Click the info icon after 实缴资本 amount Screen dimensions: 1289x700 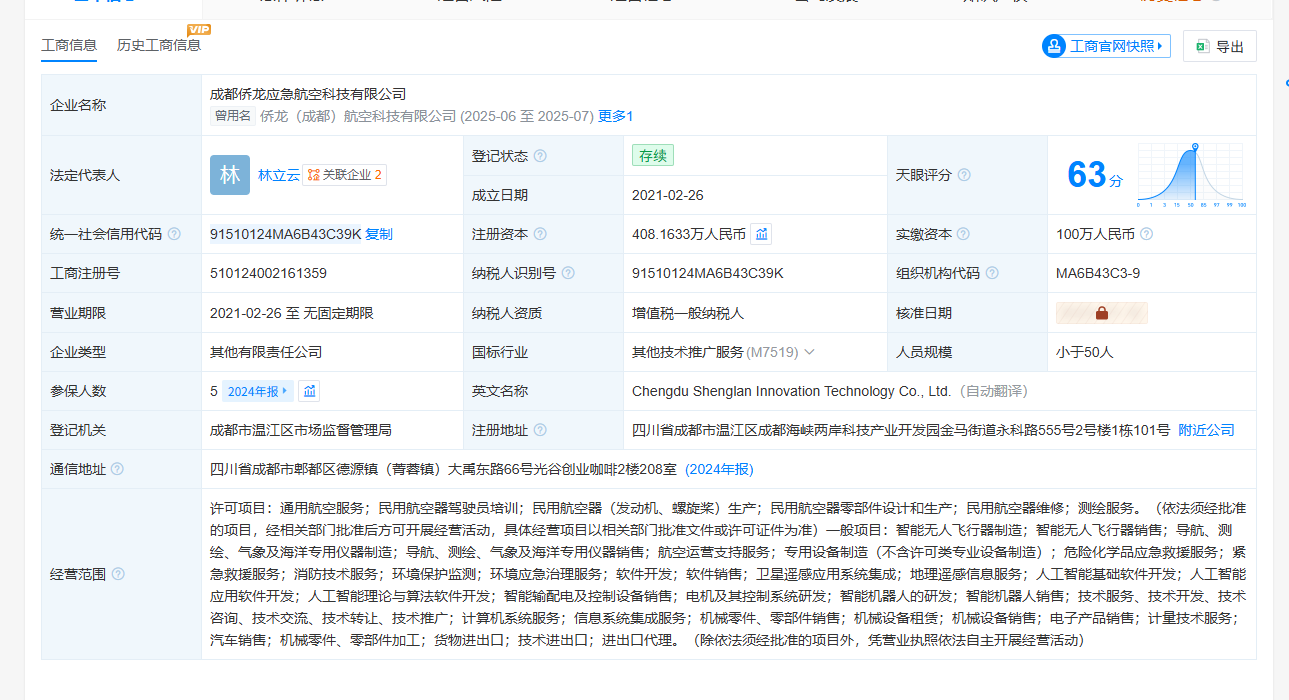1146,234
